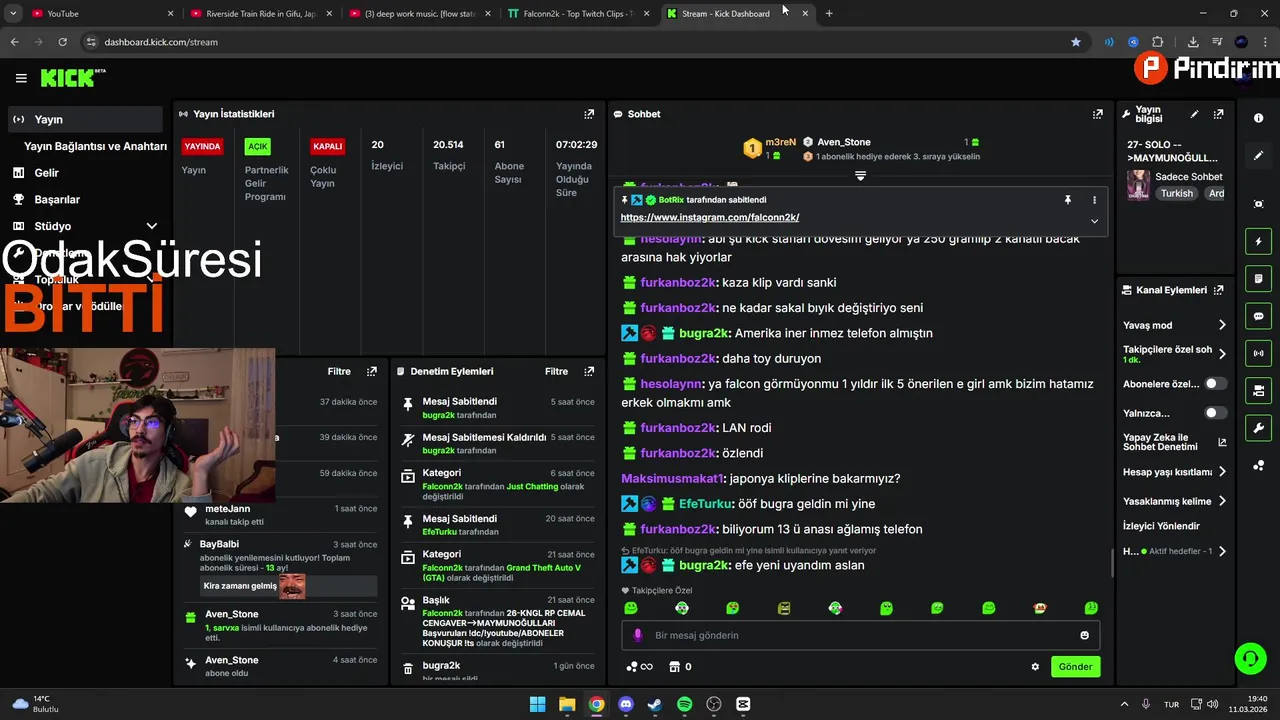Open the emoji picker in message box
1280x720 pixels.
pos(1084,635)
